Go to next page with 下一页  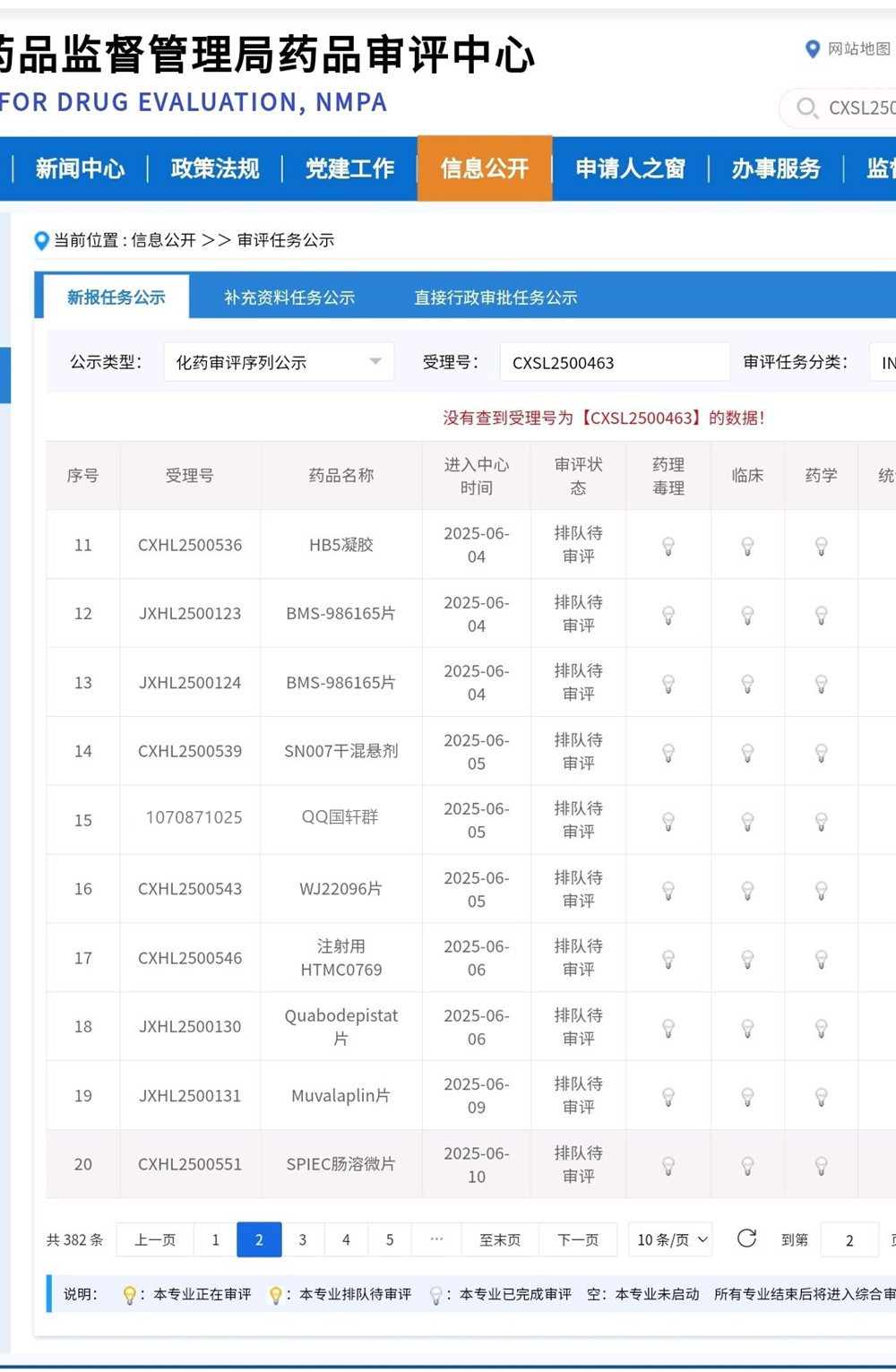coord(578,1239)
